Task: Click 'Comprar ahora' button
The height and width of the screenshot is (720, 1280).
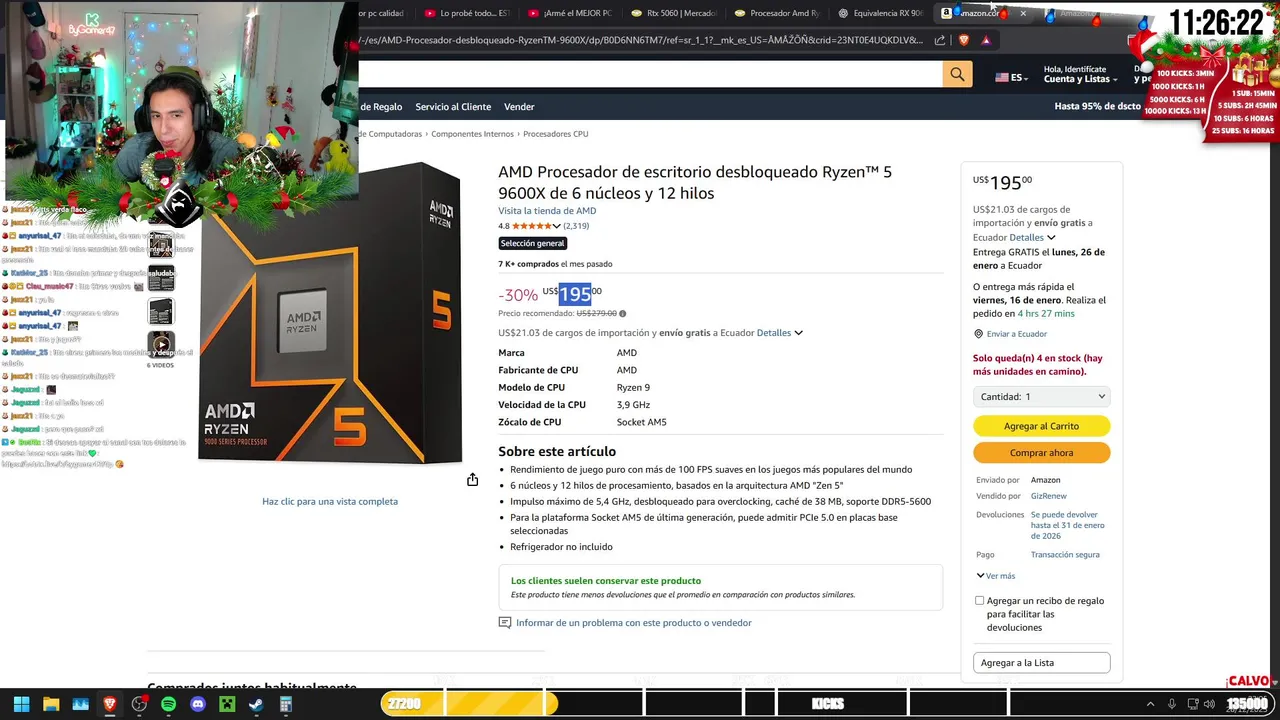Action: click(1041, 453)
